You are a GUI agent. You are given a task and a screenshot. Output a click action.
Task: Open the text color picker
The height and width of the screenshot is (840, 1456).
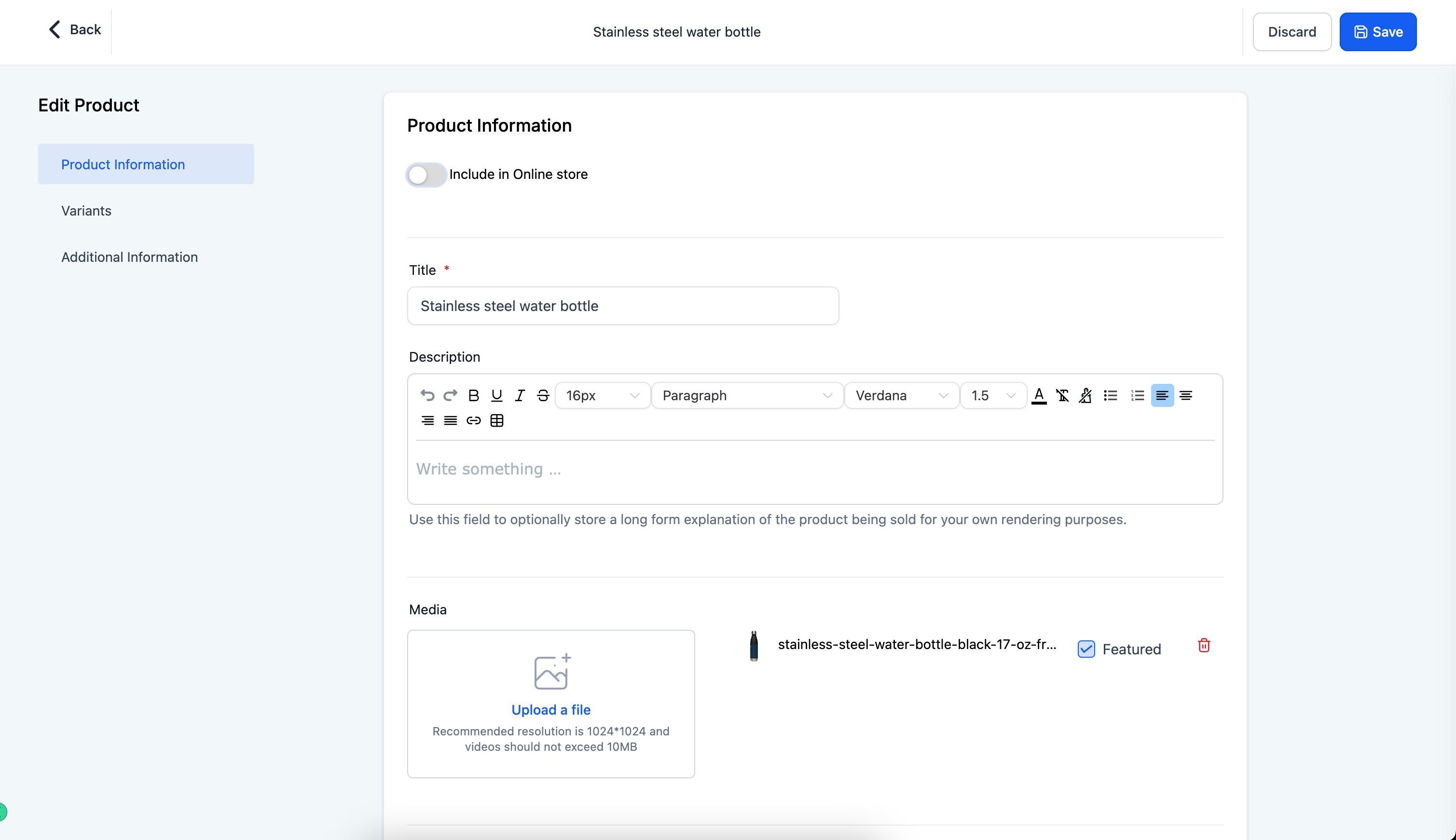click(1039, 395)
